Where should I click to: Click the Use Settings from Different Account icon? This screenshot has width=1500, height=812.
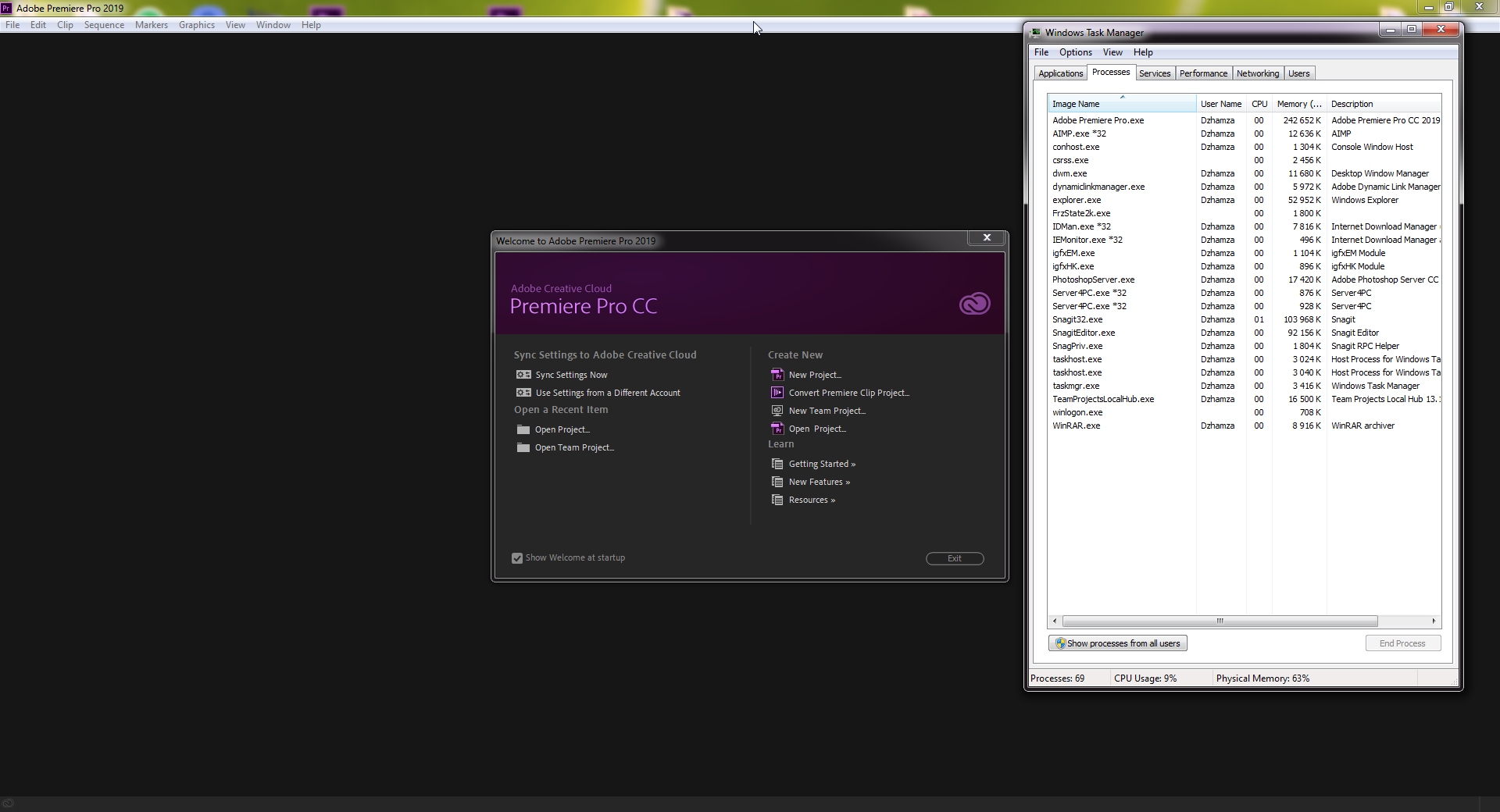coord(523,393)
